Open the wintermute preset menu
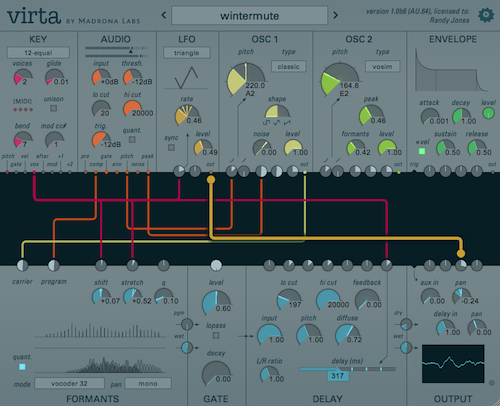This screenshot has height=406, width=500. click(x=249, y=15)
